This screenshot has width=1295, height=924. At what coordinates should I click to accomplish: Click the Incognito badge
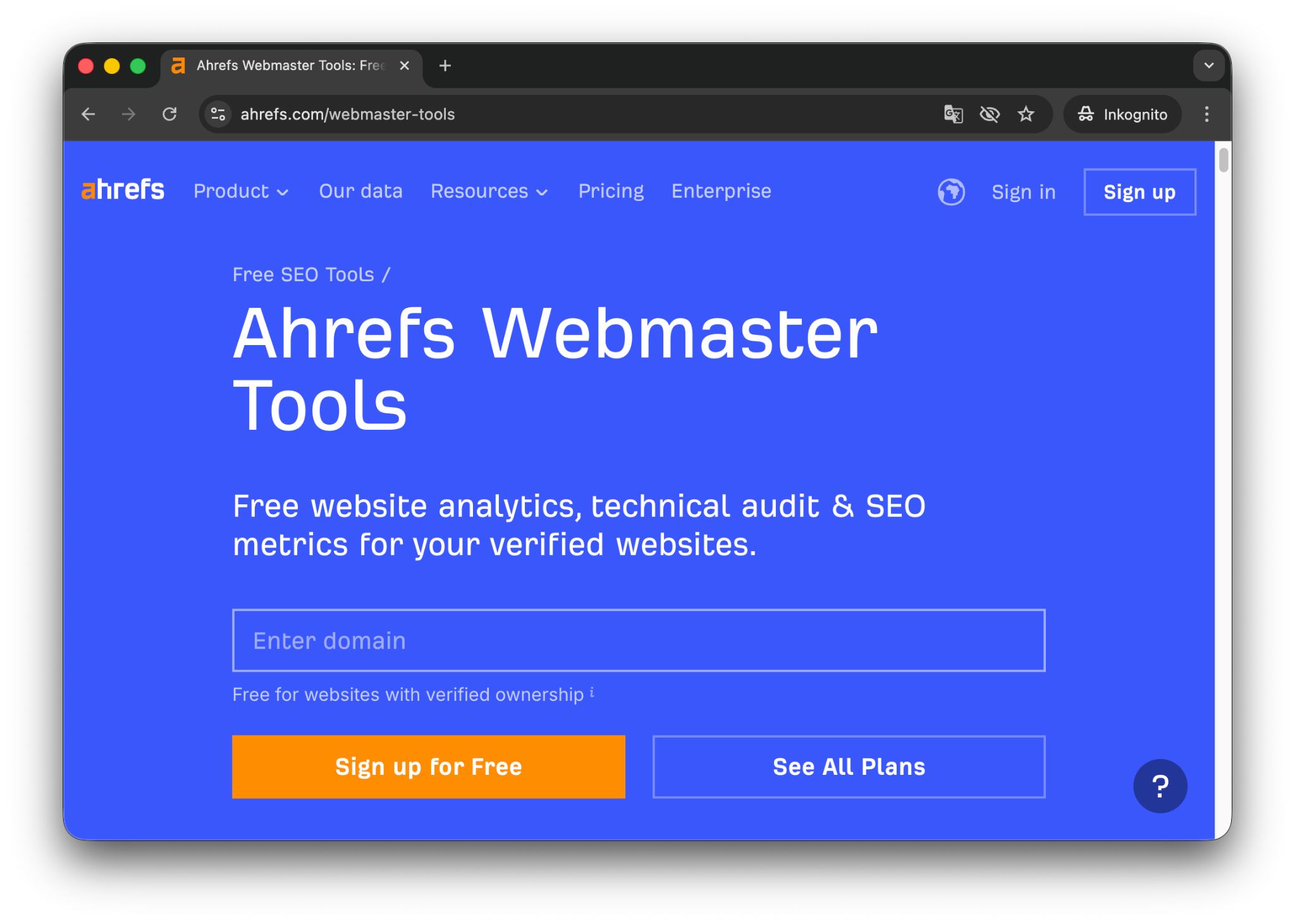click(x=1122, y=114)
